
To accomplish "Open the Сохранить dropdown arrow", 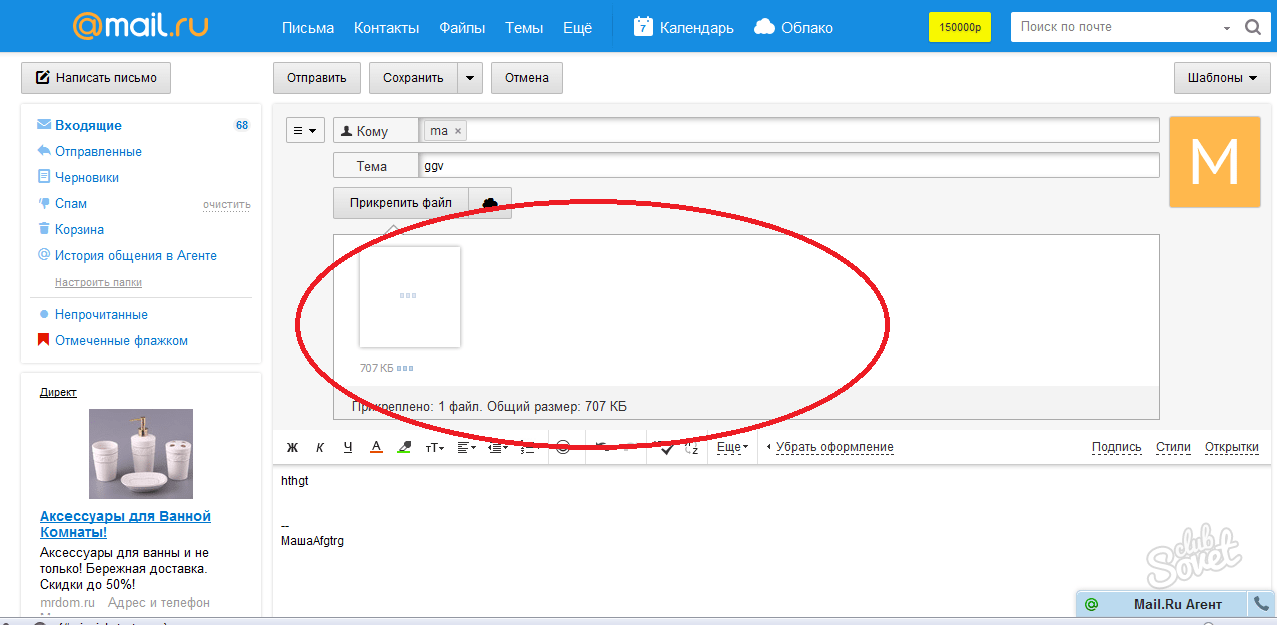I will pos(470,78).
